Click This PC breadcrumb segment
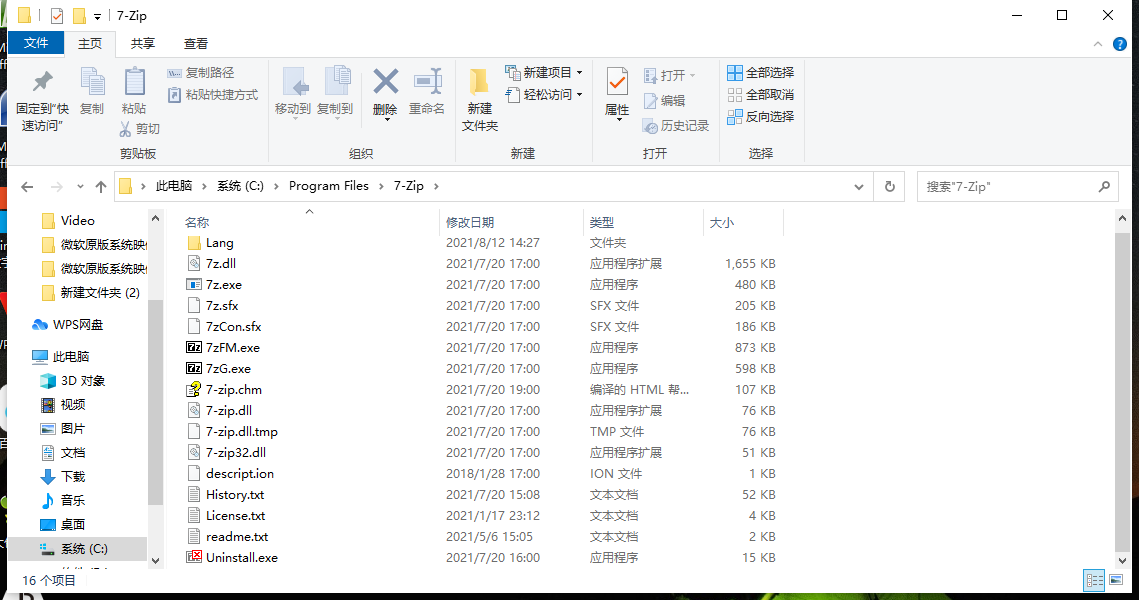1139x600 pixels. click(174, 186)
